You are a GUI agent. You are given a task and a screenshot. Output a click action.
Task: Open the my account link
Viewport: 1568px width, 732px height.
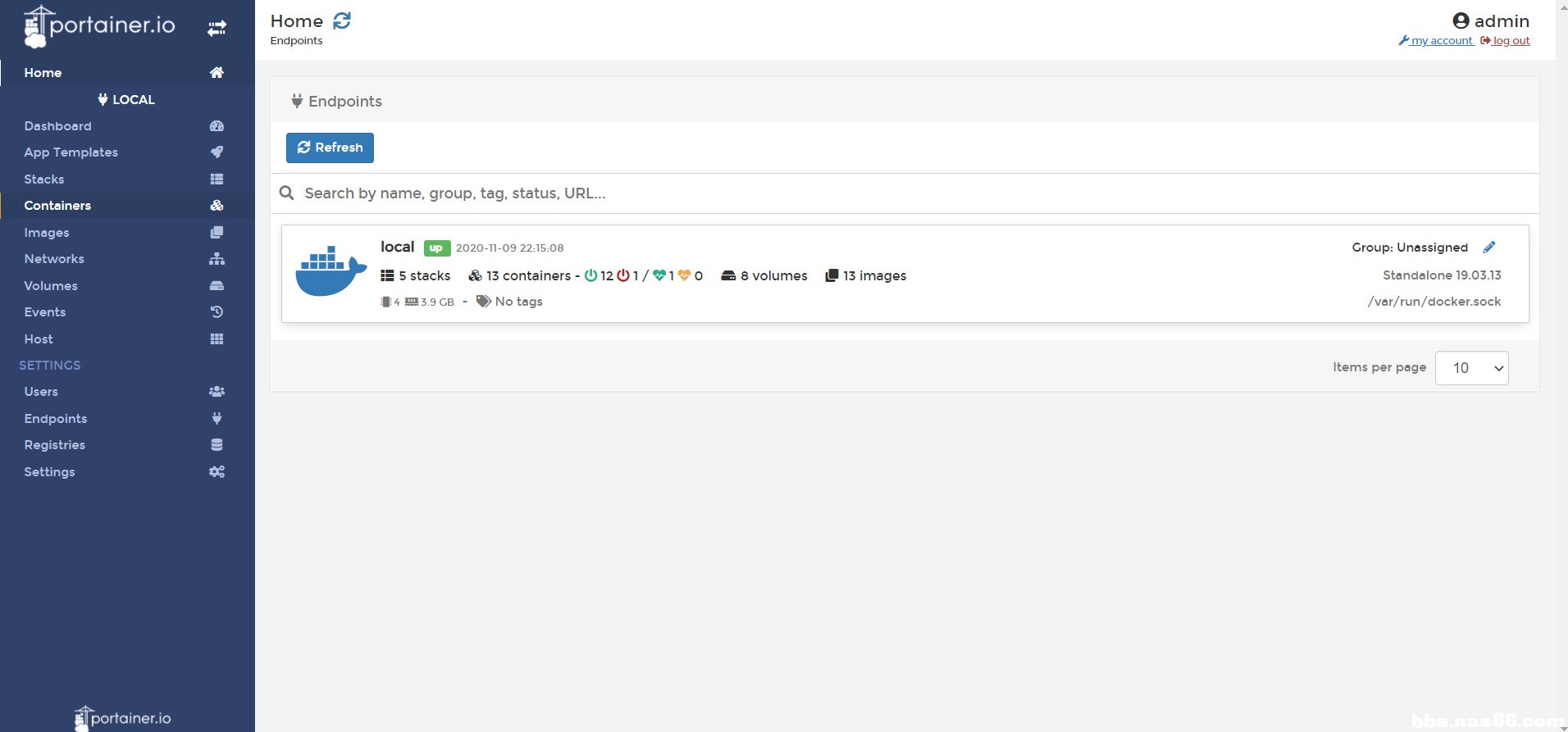point(1441,41)
